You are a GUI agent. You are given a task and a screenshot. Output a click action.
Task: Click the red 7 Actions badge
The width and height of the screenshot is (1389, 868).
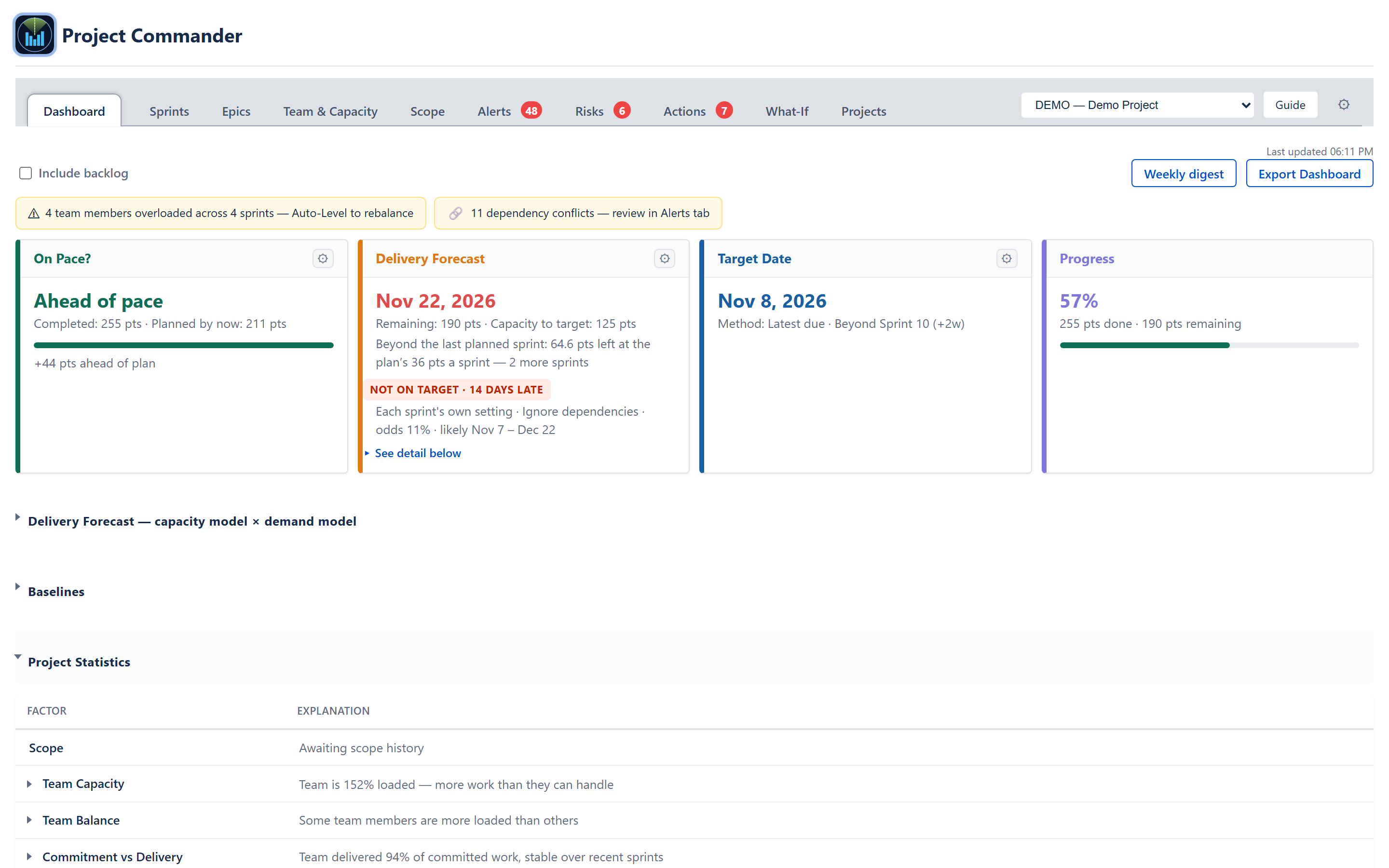coord(724,110)
